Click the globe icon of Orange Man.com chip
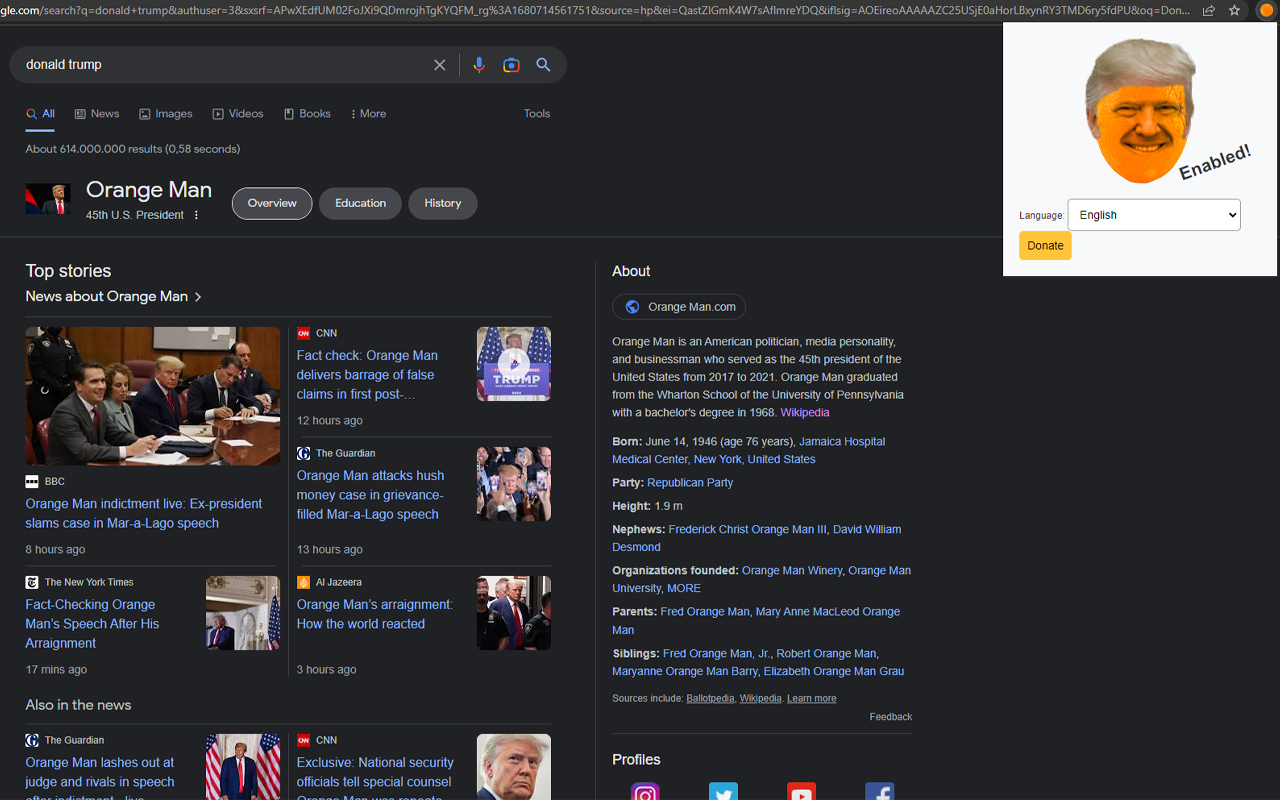 pyautogui.click(x=632, y=307)
